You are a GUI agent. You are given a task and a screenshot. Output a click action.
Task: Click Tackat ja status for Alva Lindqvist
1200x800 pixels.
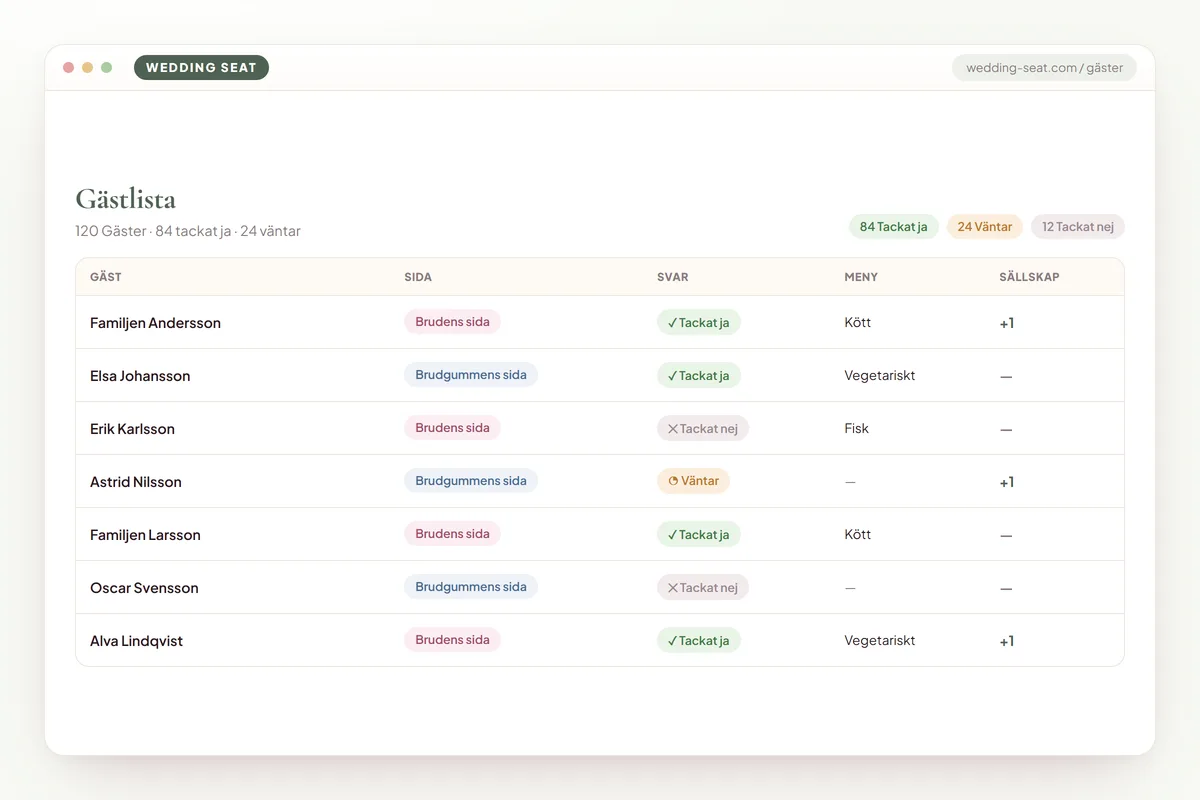point(699,641)
